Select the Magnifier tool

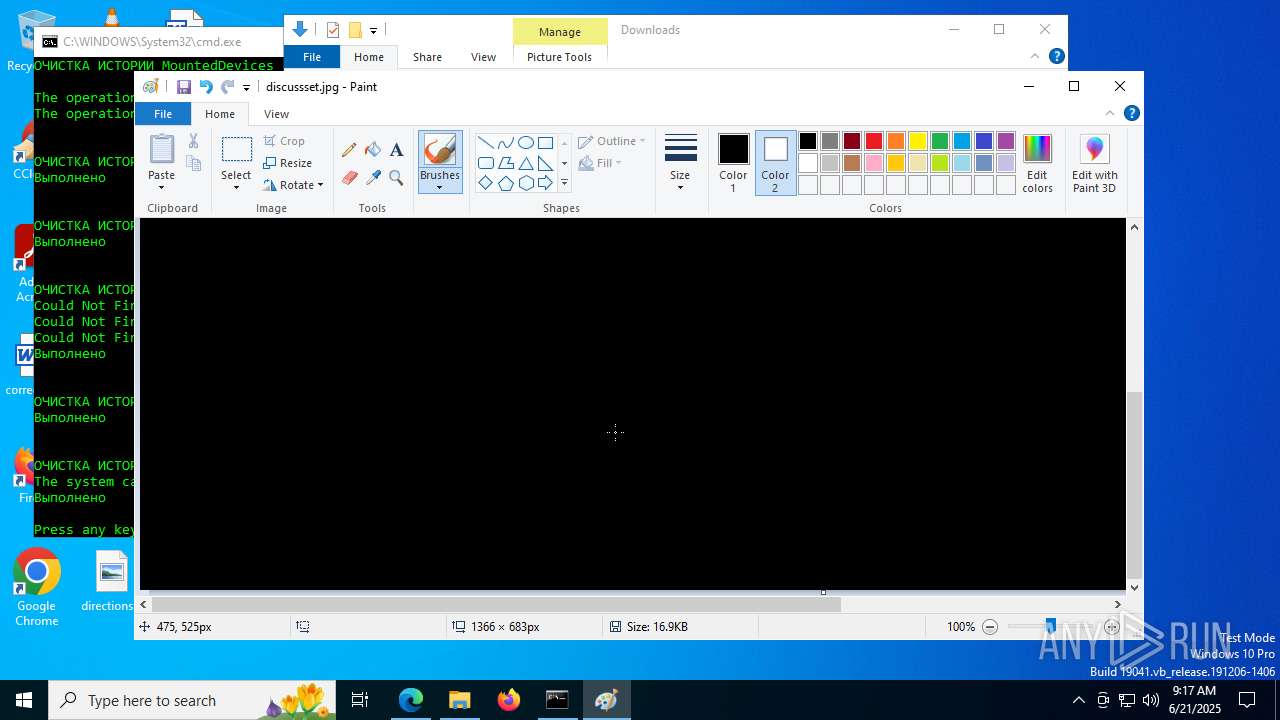tap(396, 178)
